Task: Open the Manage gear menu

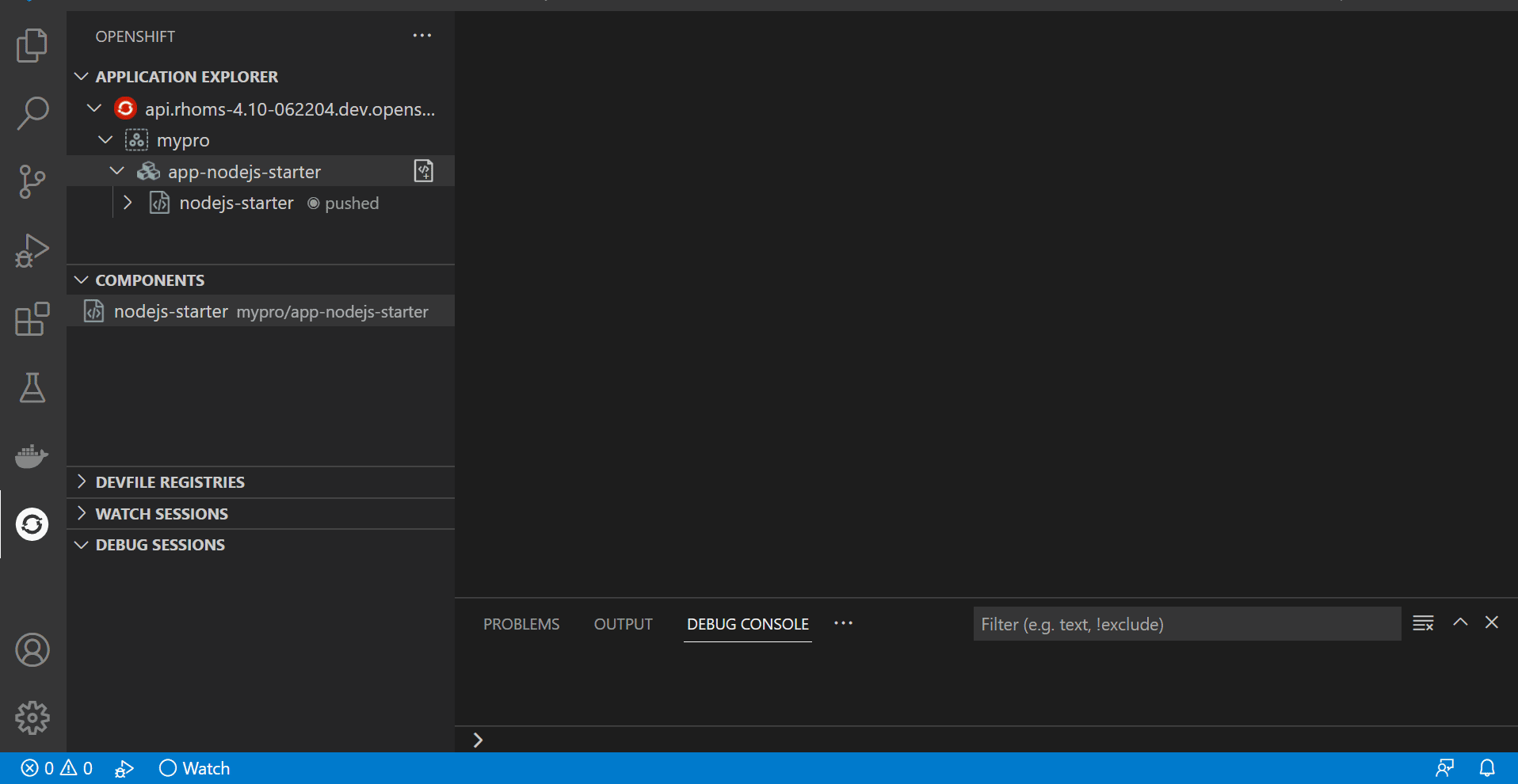Action: click(32, 718)
